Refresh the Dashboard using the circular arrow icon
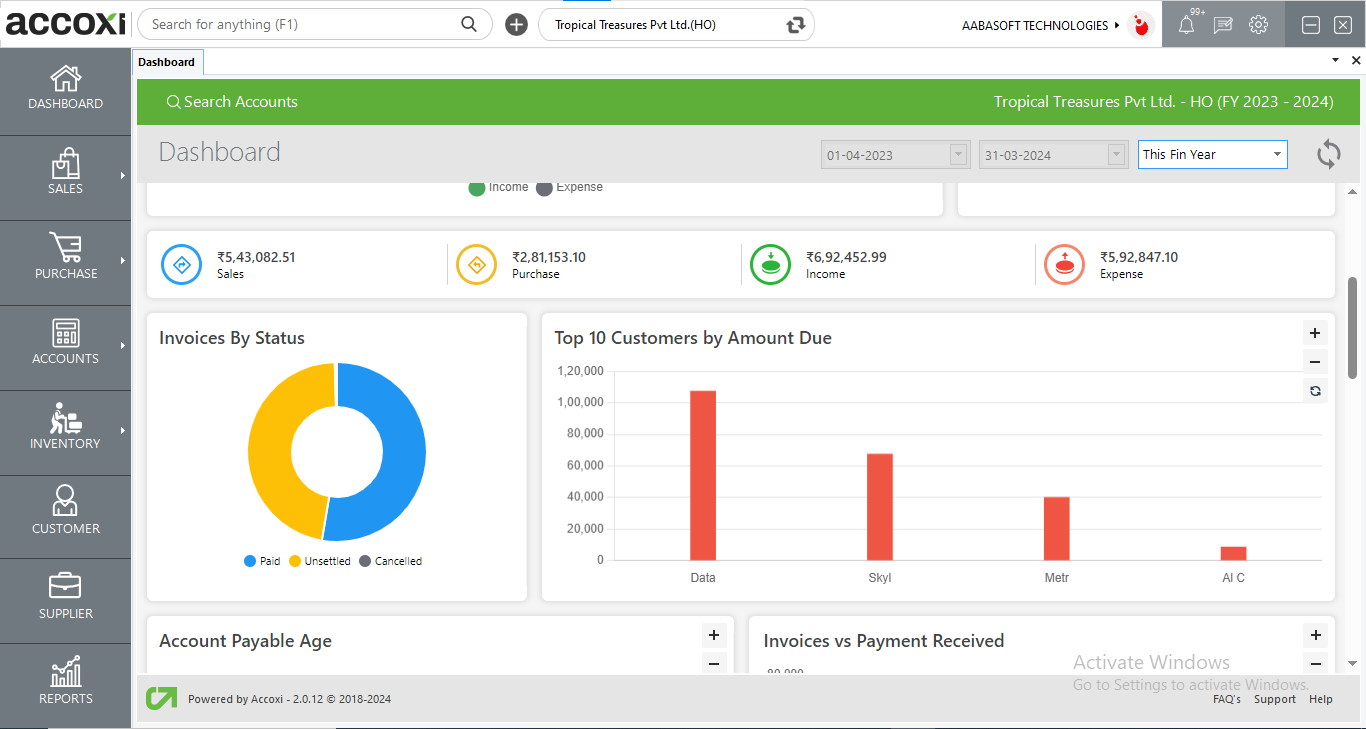 [1328, 154]
